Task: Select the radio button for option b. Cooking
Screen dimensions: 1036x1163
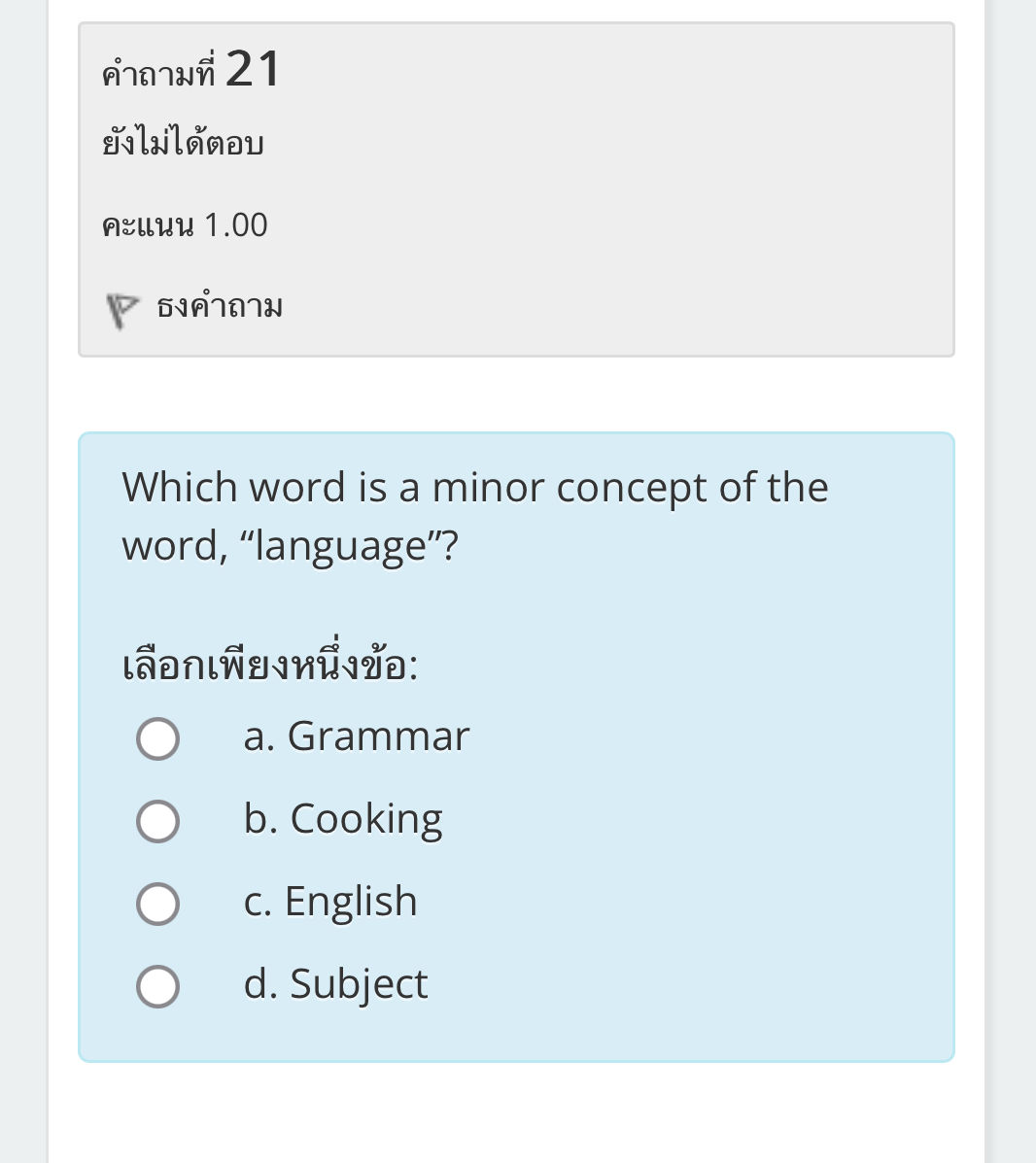Action: coord(157,821)
